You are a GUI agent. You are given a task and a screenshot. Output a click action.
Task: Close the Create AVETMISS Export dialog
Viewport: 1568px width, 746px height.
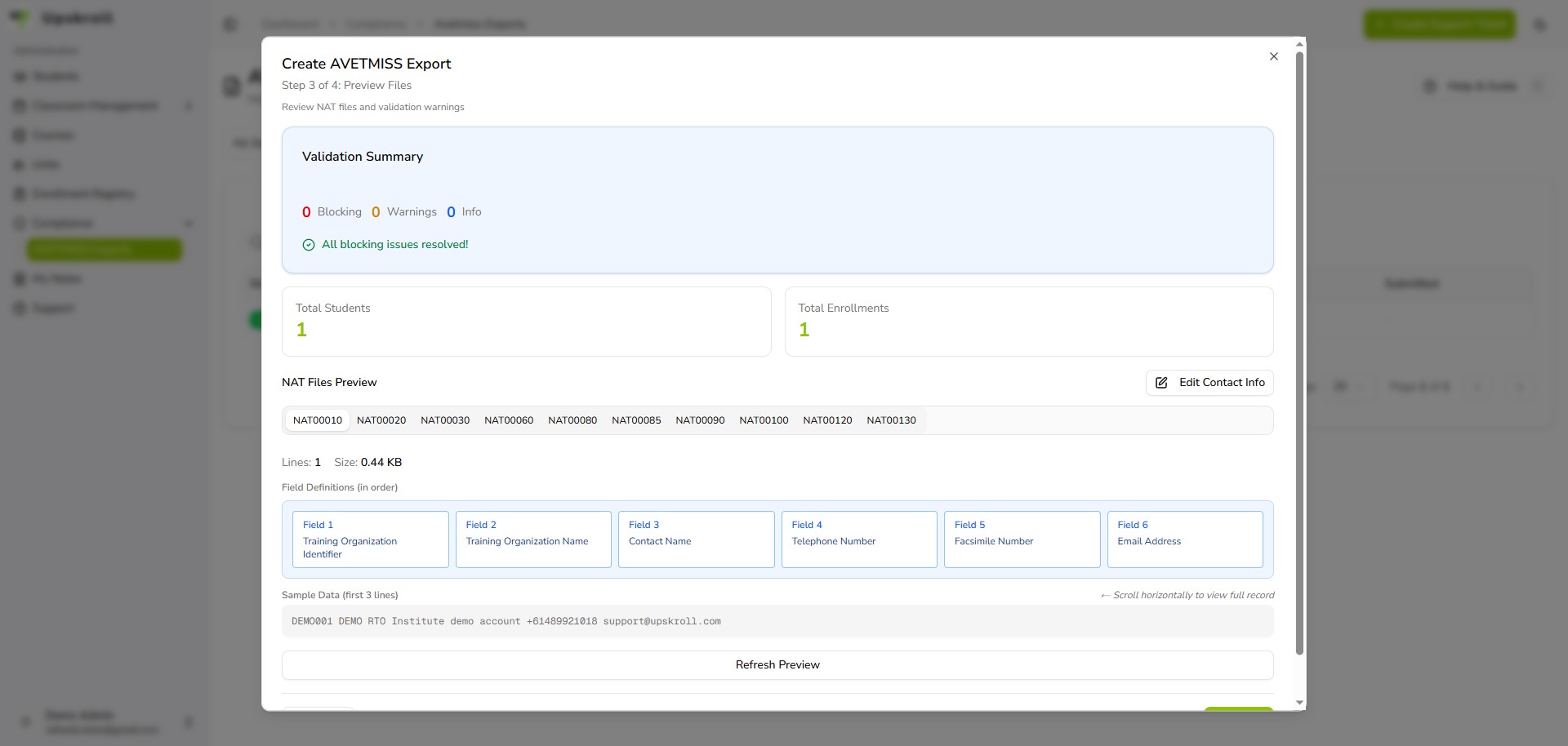1273,56
